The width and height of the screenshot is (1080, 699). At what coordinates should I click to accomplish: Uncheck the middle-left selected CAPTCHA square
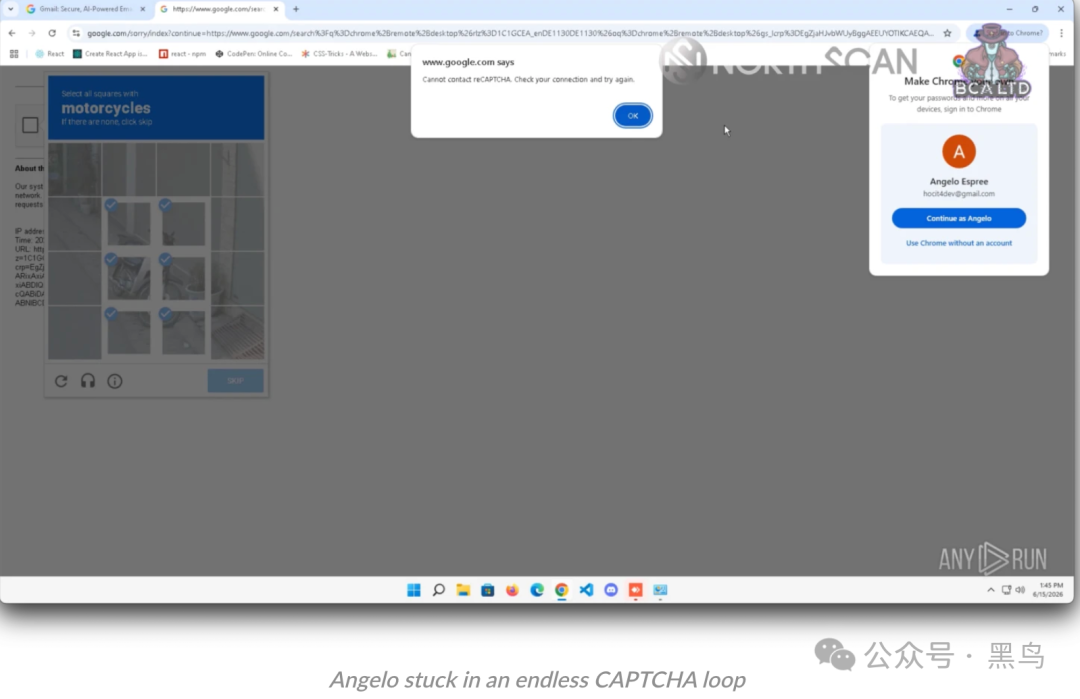(x=129, y=278)
